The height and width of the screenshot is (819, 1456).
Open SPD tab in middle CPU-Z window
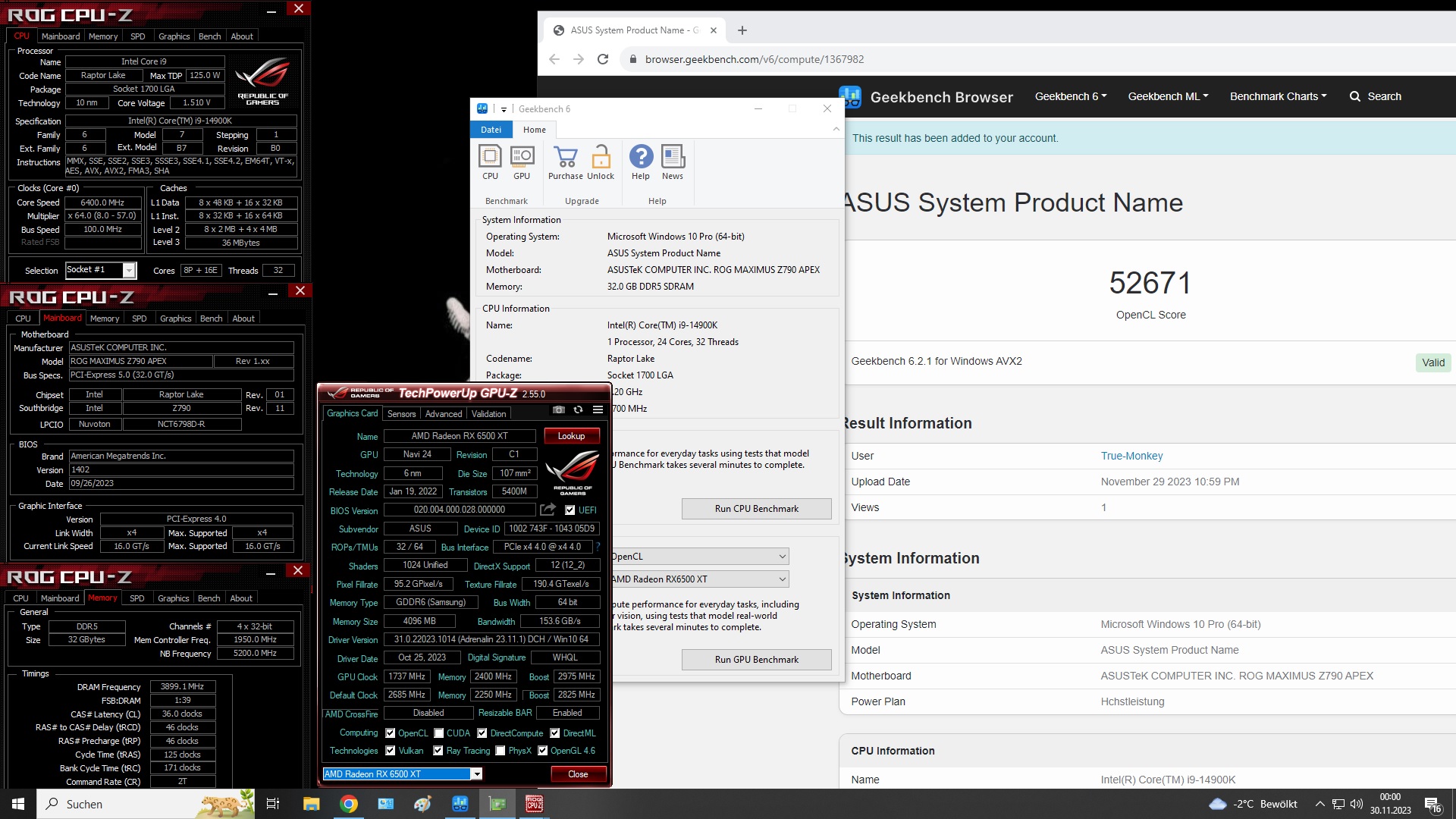pos(139,318)
